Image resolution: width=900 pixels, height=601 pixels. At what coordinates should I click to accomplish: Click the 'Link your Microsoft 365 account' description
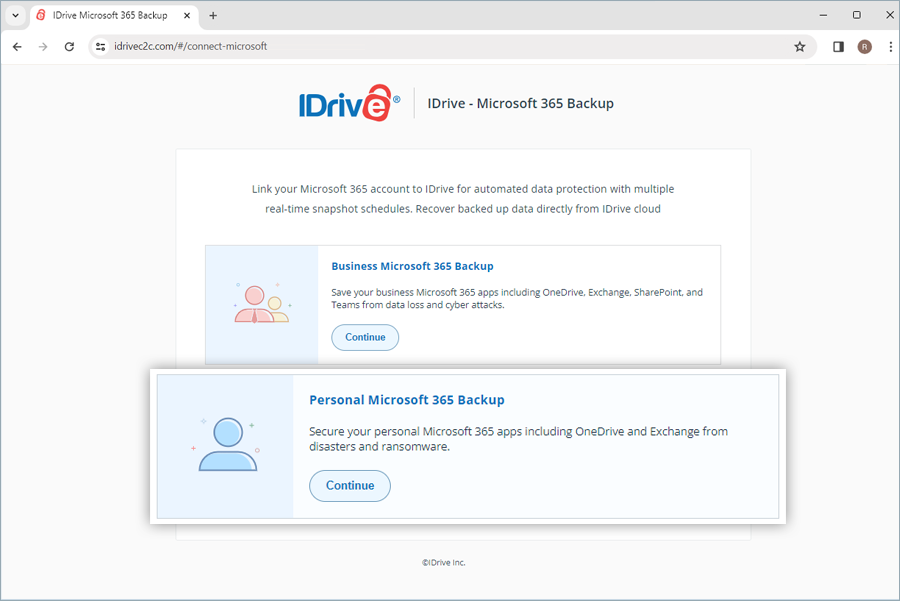[463, 199]
